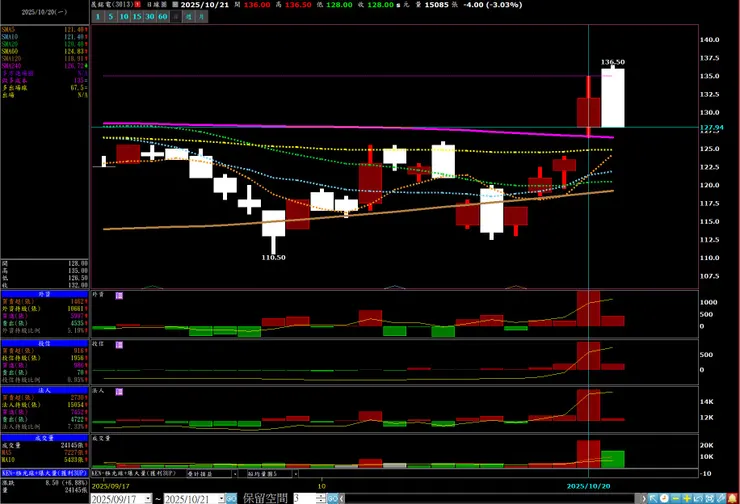The width and height of the screenshot is (740, 504).
Task: Select the daily (日) chart button
Action: pos(176,17)
